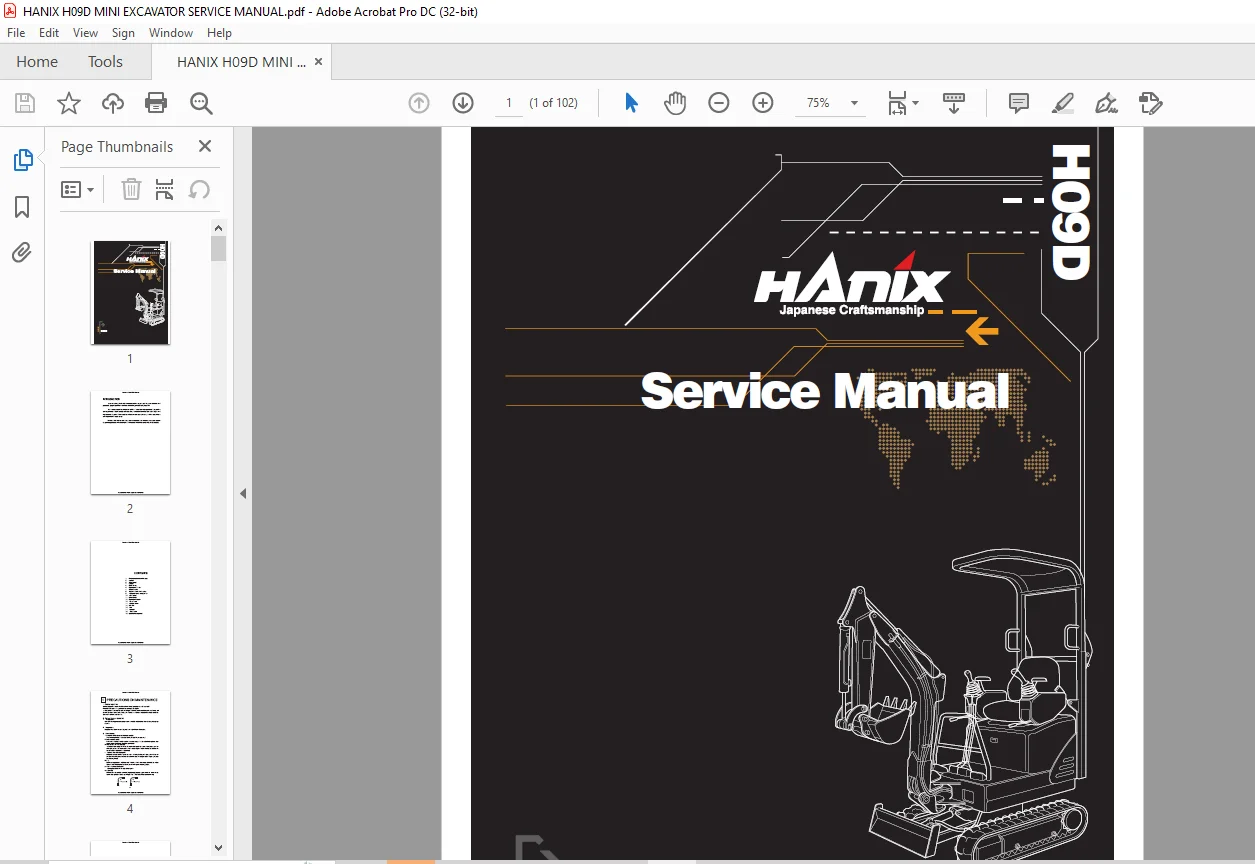
Task: Open the Find text magnifier tool
Action: [x=201, y=103]
